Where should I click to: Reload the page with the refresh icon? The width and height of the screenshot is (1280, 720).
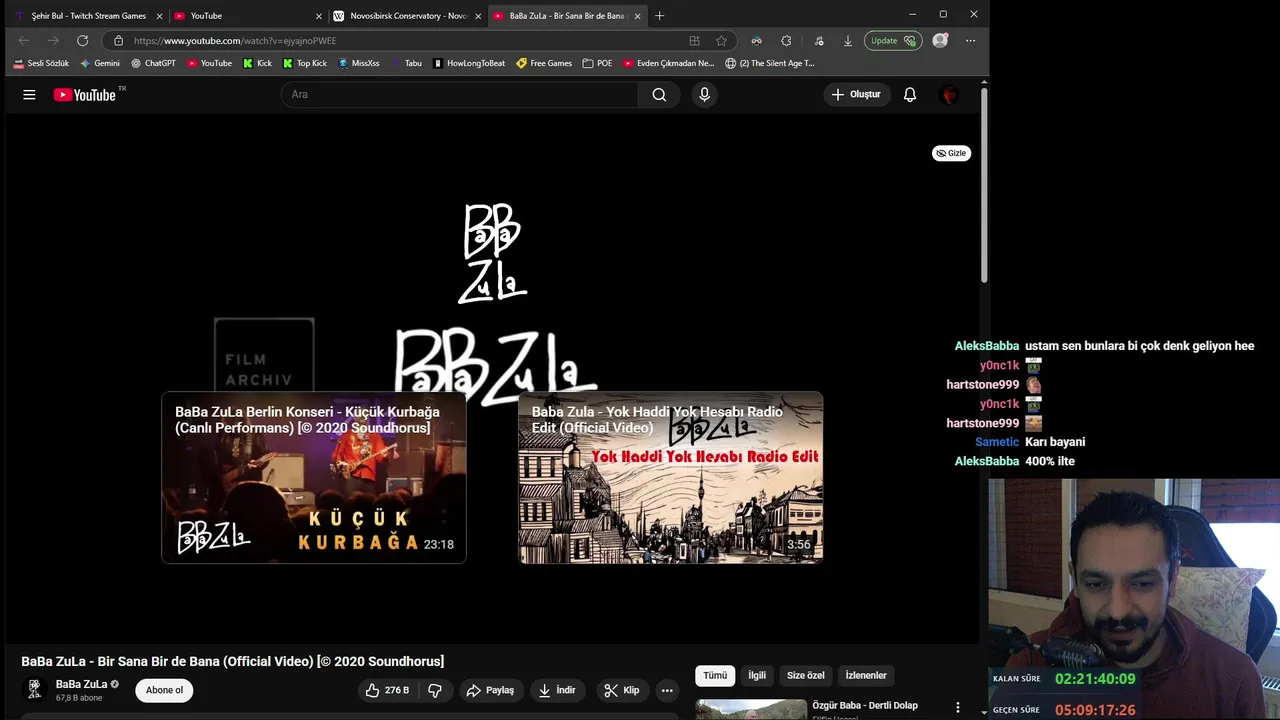[x=82, y=41]
